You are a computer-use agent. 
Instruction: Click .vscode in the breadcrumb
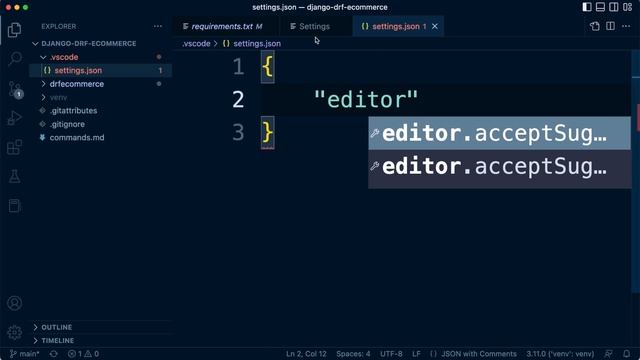[x=196, y=44]
